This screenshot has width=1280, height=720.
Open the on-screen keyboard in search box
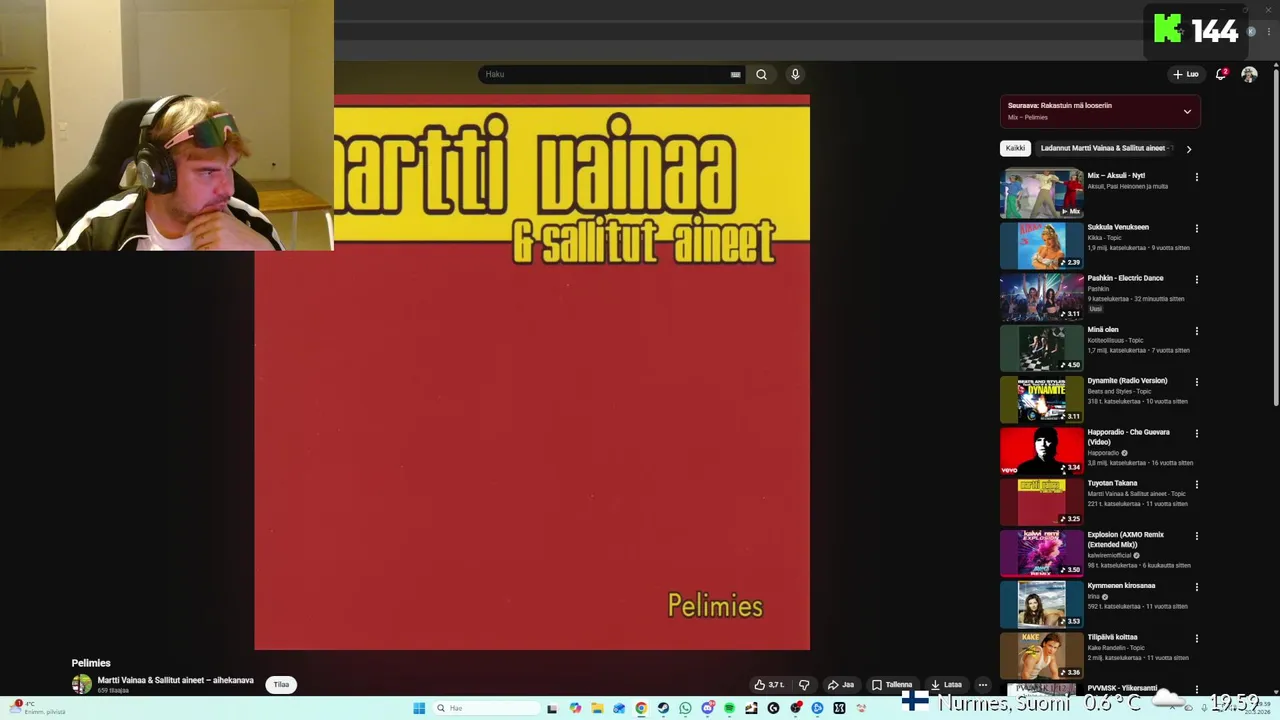click(x=735, y=74)
